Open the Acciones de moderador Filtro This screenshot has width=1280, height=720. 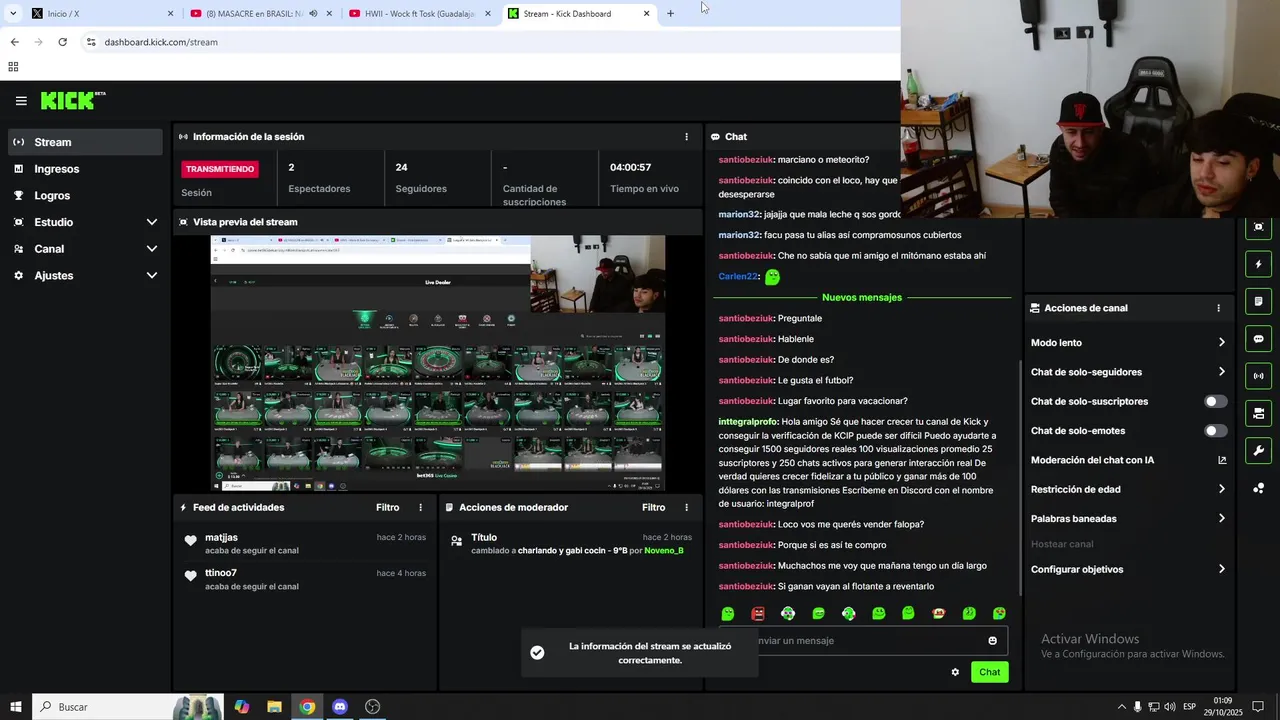tap(653, 508)
